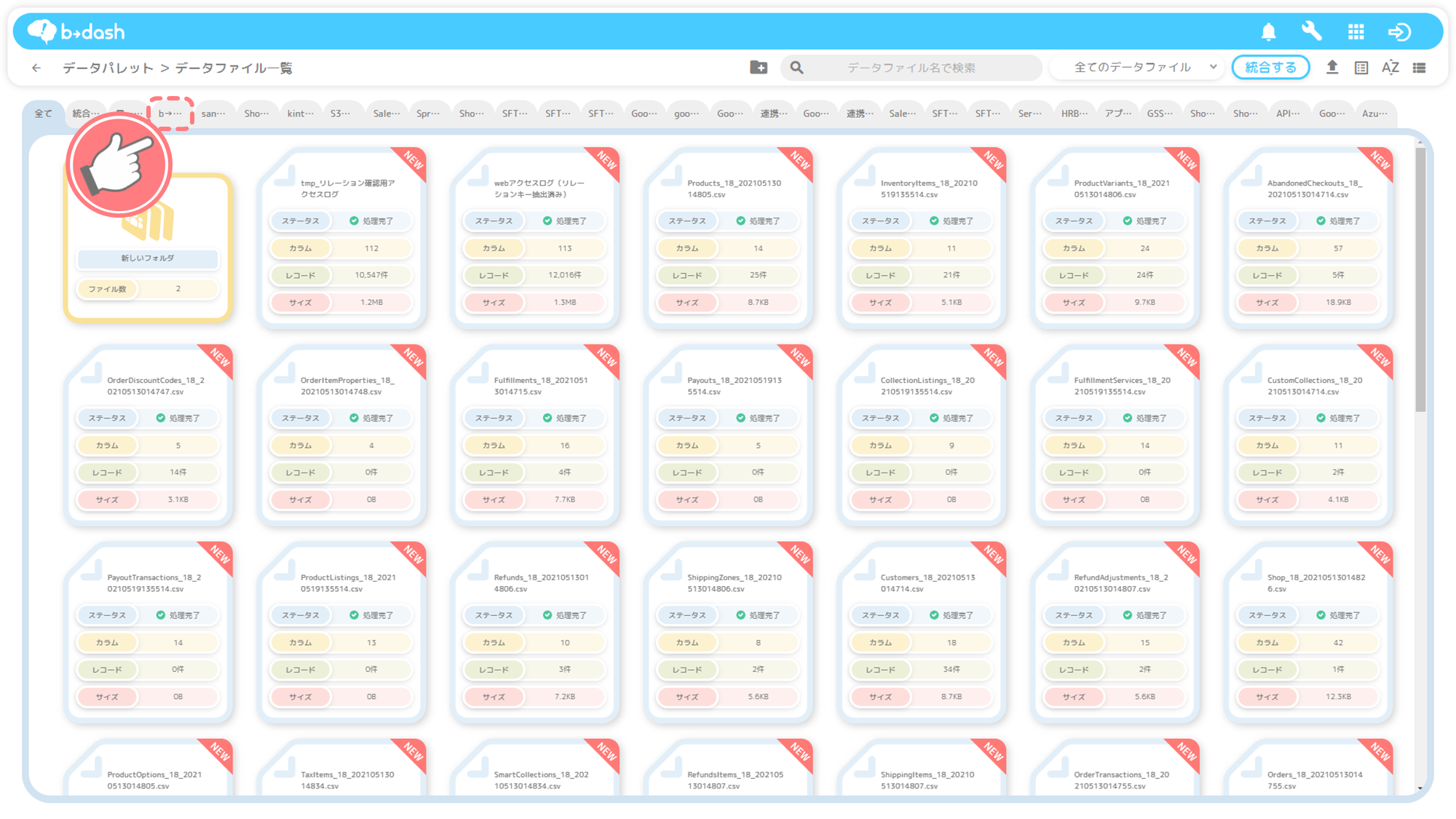Viewport: 1456px width, 819px height.
Task: Select the 統合… tab
Action: click(x=86, y=114)
